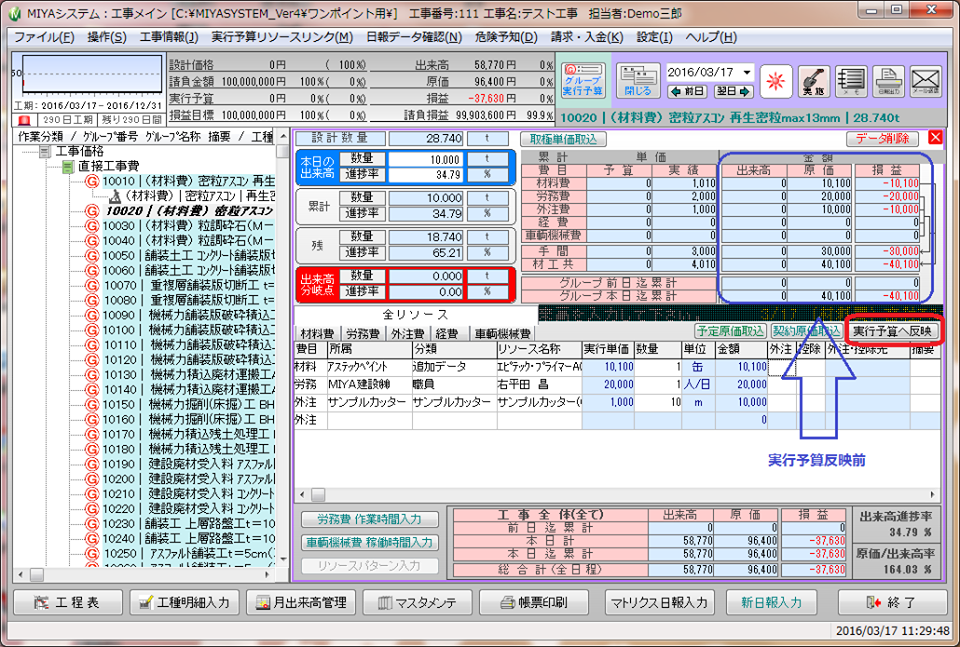Image resolution: width=960 pixels, height=647 pixels.
Task: Click the green 直接工事費 tree icon
Action: tap(68, 166)
